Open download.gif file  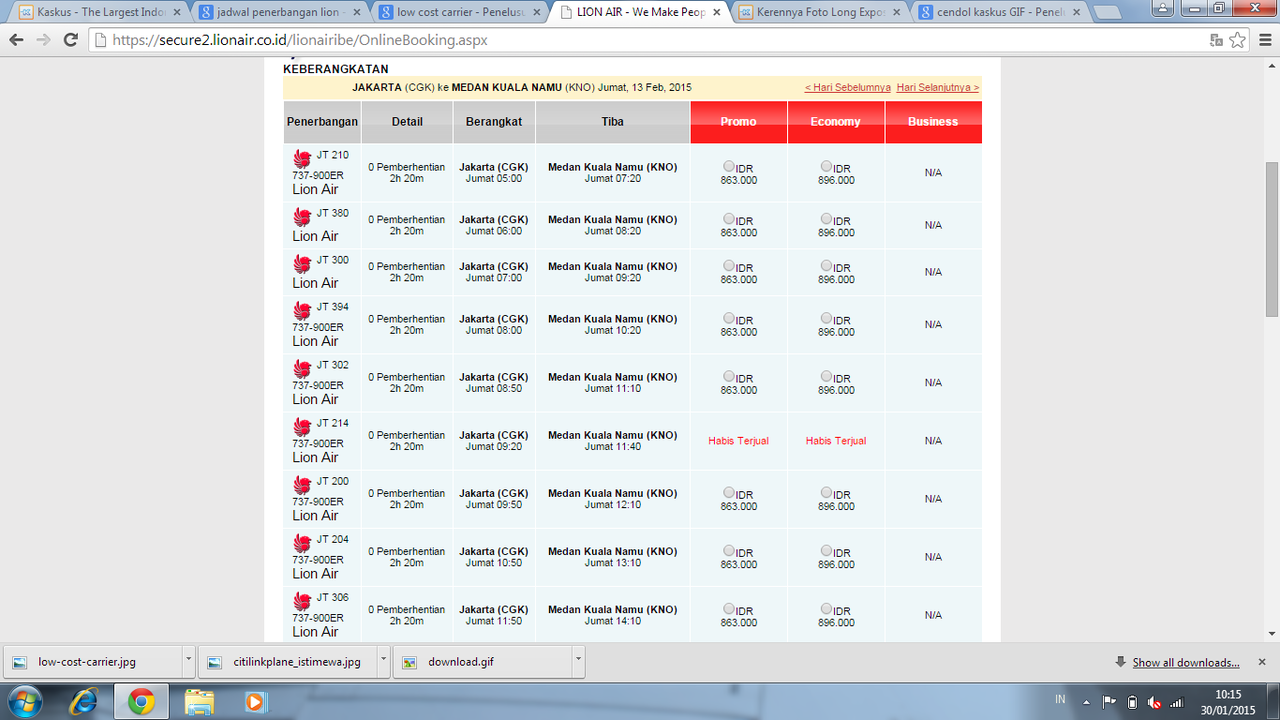pos(482,661)
